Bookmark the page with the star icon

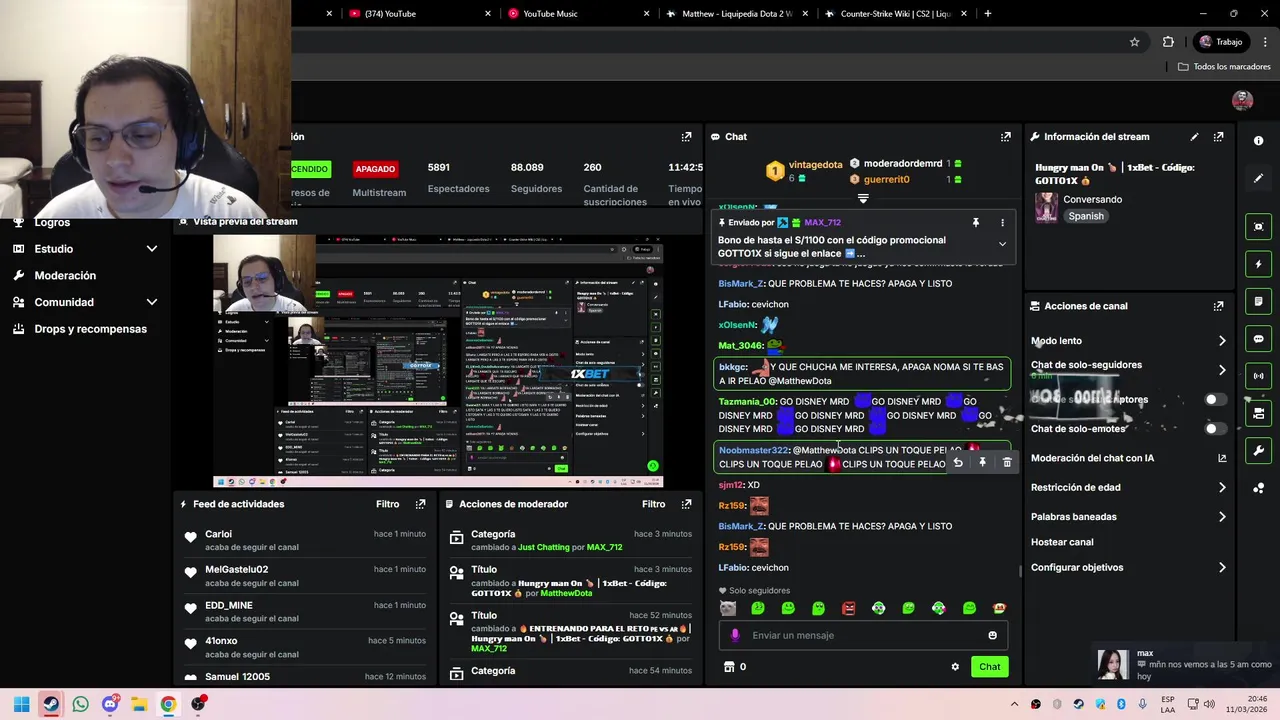(x=1134, y=42)
